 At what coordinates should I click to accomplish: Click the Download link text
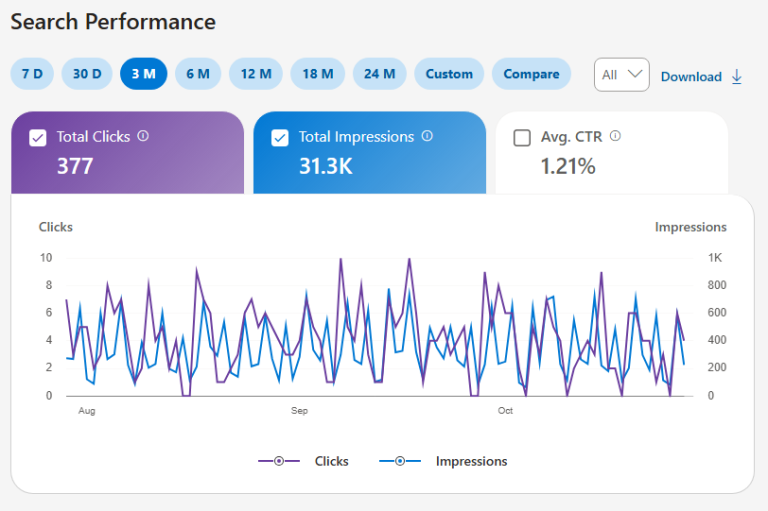[691, 77]
